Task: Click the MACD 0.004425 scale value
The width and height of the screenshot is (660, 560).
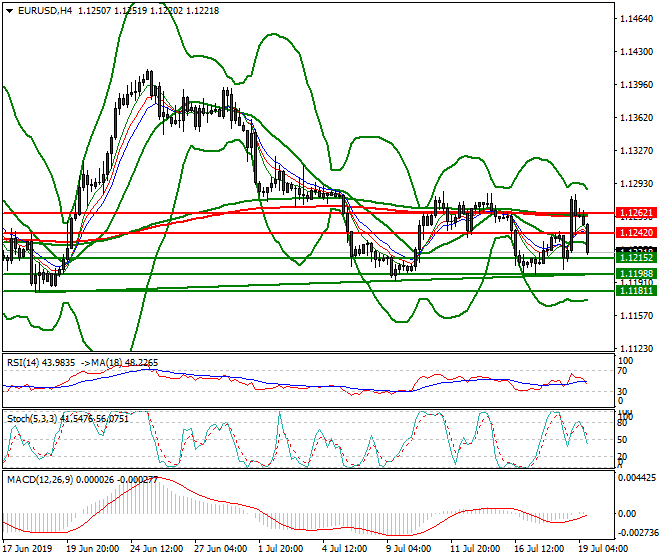Action: click(636, 478)
